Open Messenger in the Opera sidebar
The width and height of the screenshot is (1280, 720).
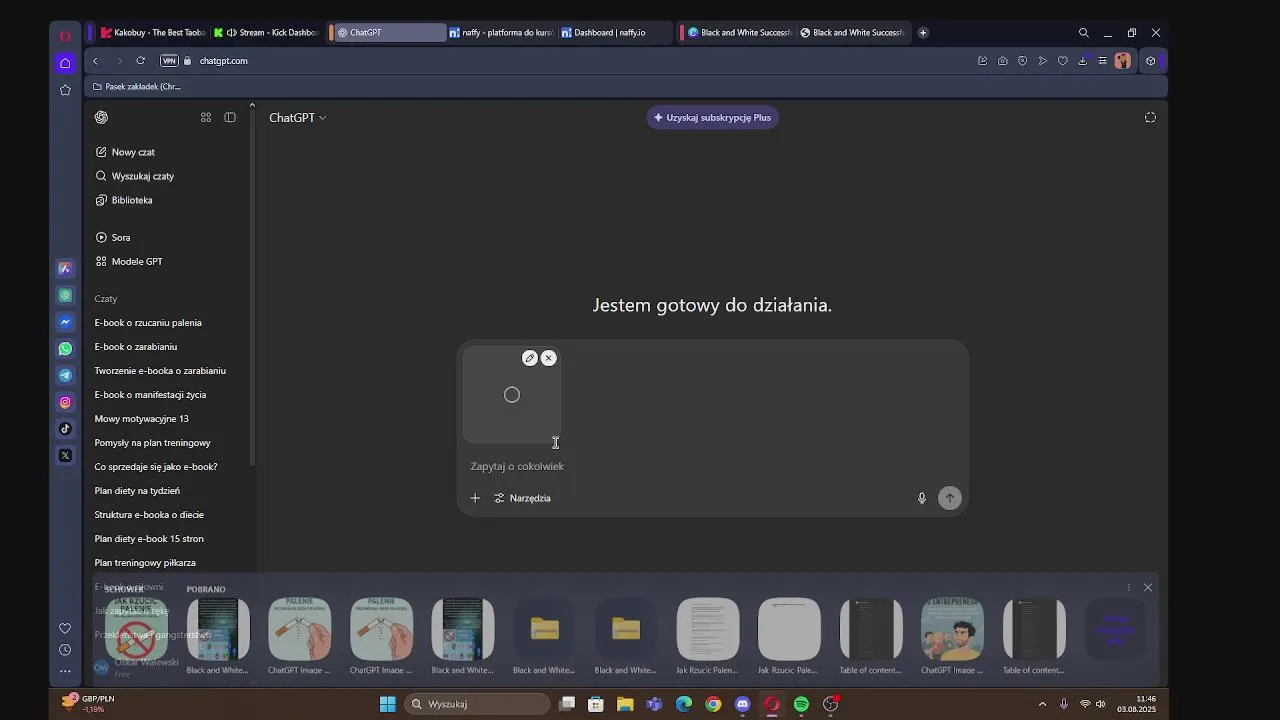pos(65,322)
